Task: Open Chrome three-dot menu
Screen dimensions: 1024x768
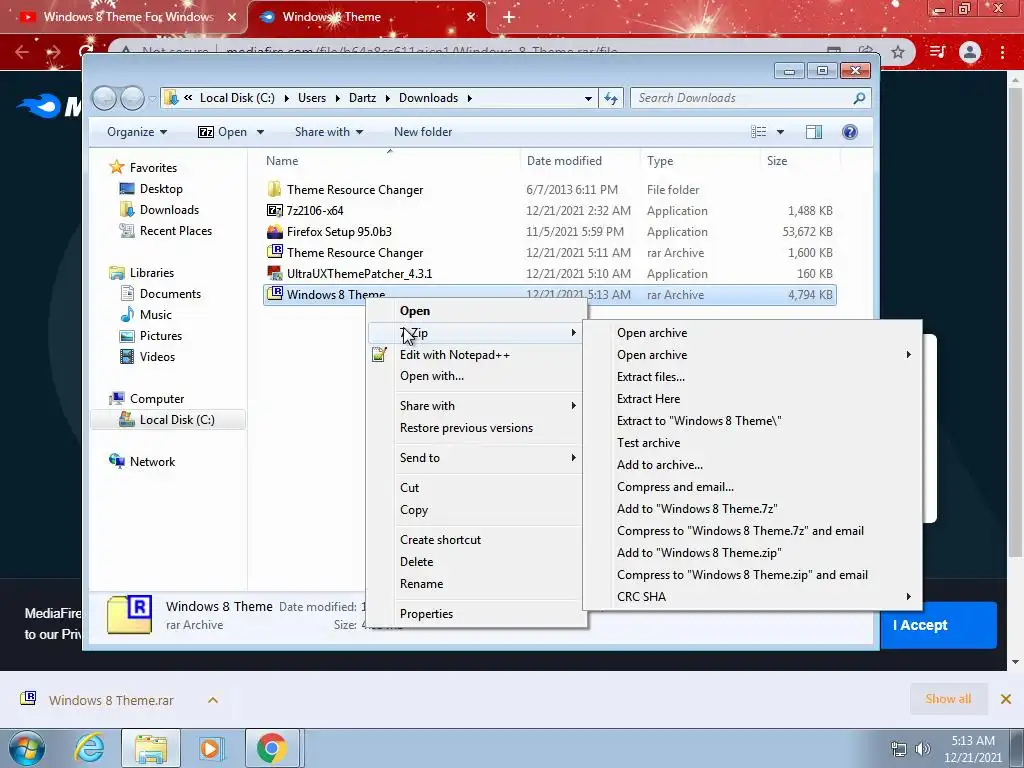Action: tap(1002, 52)
